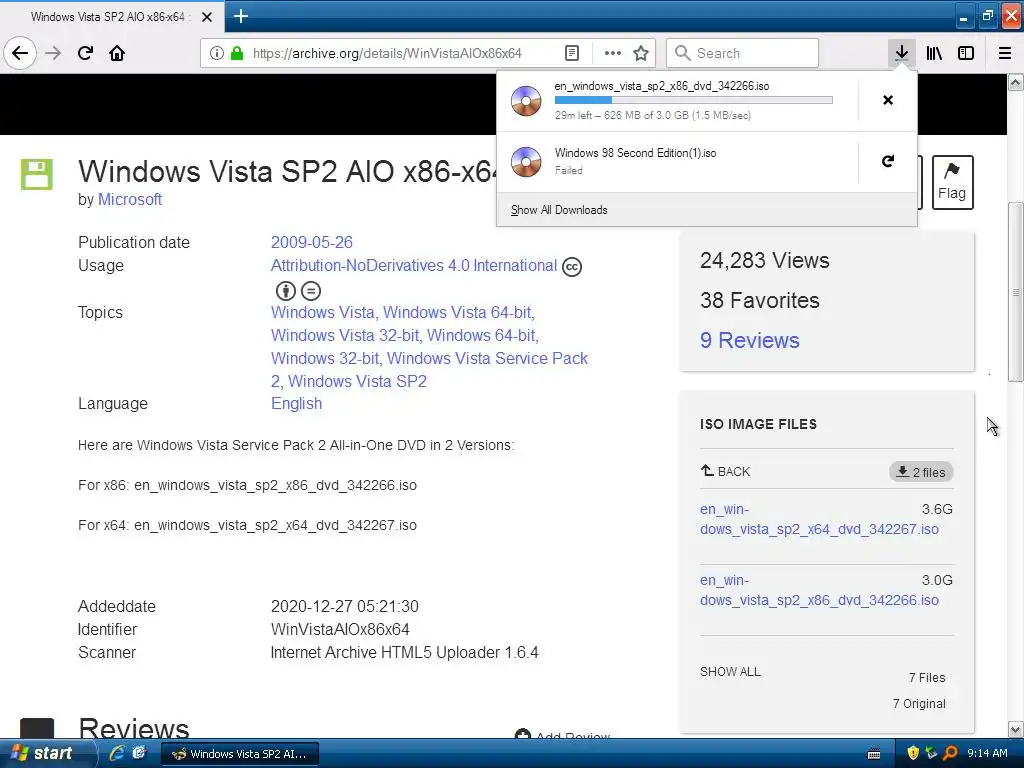
Task: Click the NoDerivatives equals license icon
Action: coord(311,291)
